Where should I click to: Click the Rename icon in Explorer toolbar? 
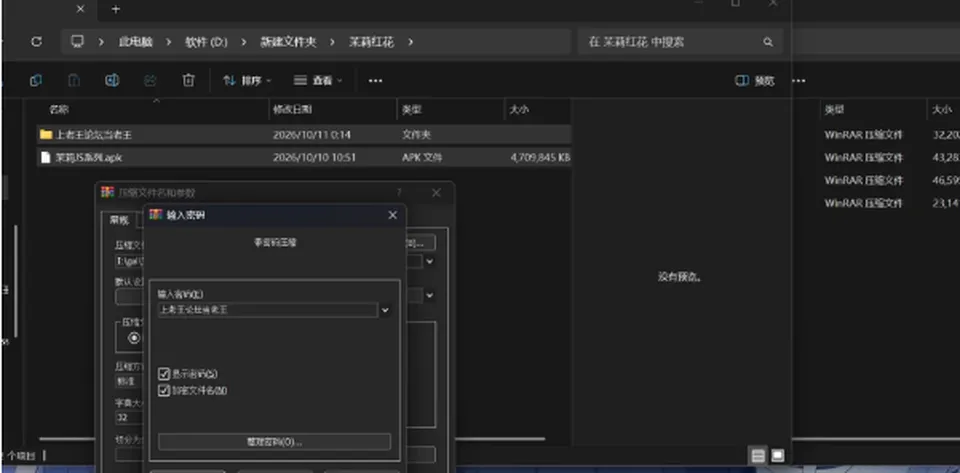(112, 80)
